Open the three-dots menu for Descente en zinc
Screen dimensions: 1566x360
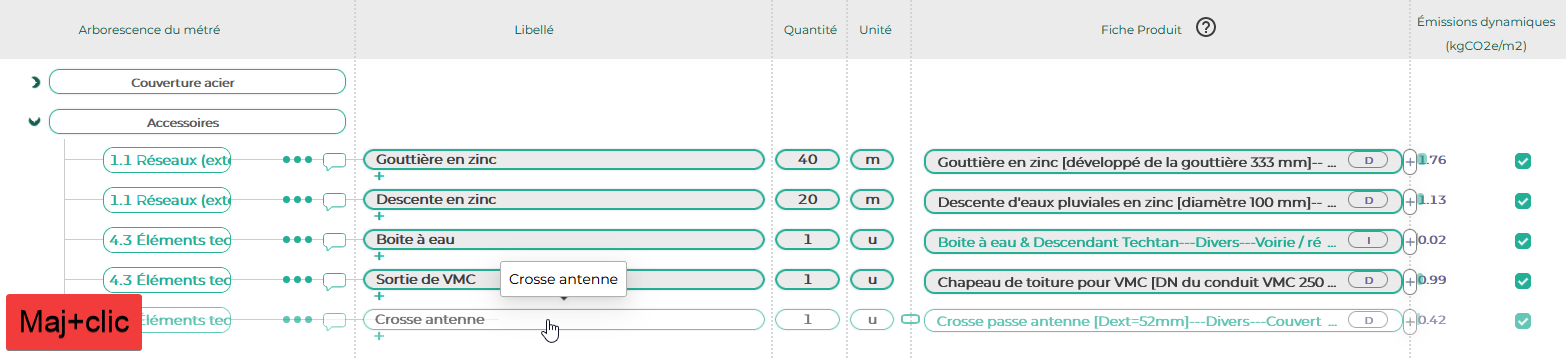click(x=297, y=200)
